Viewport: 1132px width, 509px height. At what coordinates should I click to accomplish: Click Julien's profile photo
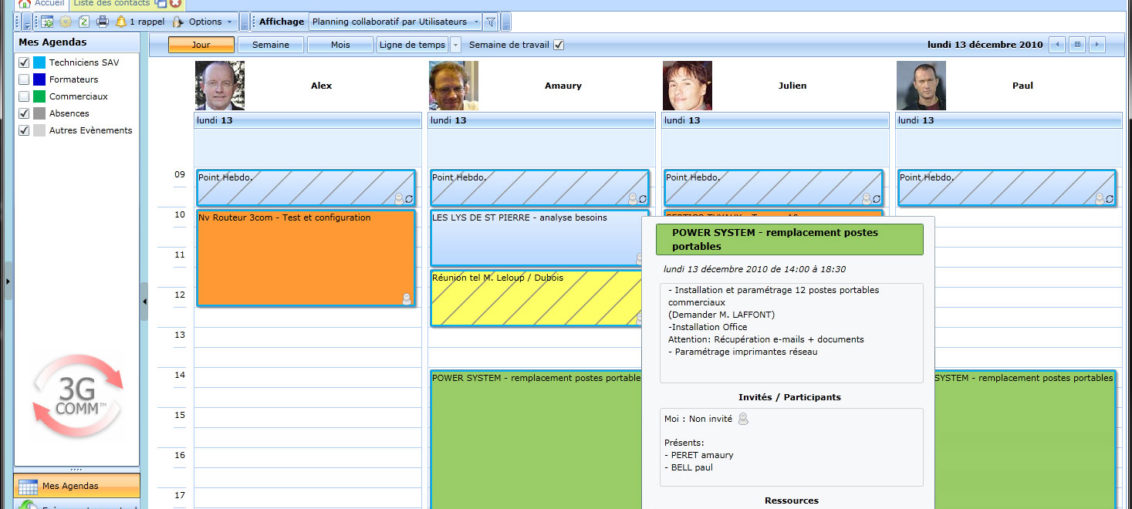click(x=687, y=85)
